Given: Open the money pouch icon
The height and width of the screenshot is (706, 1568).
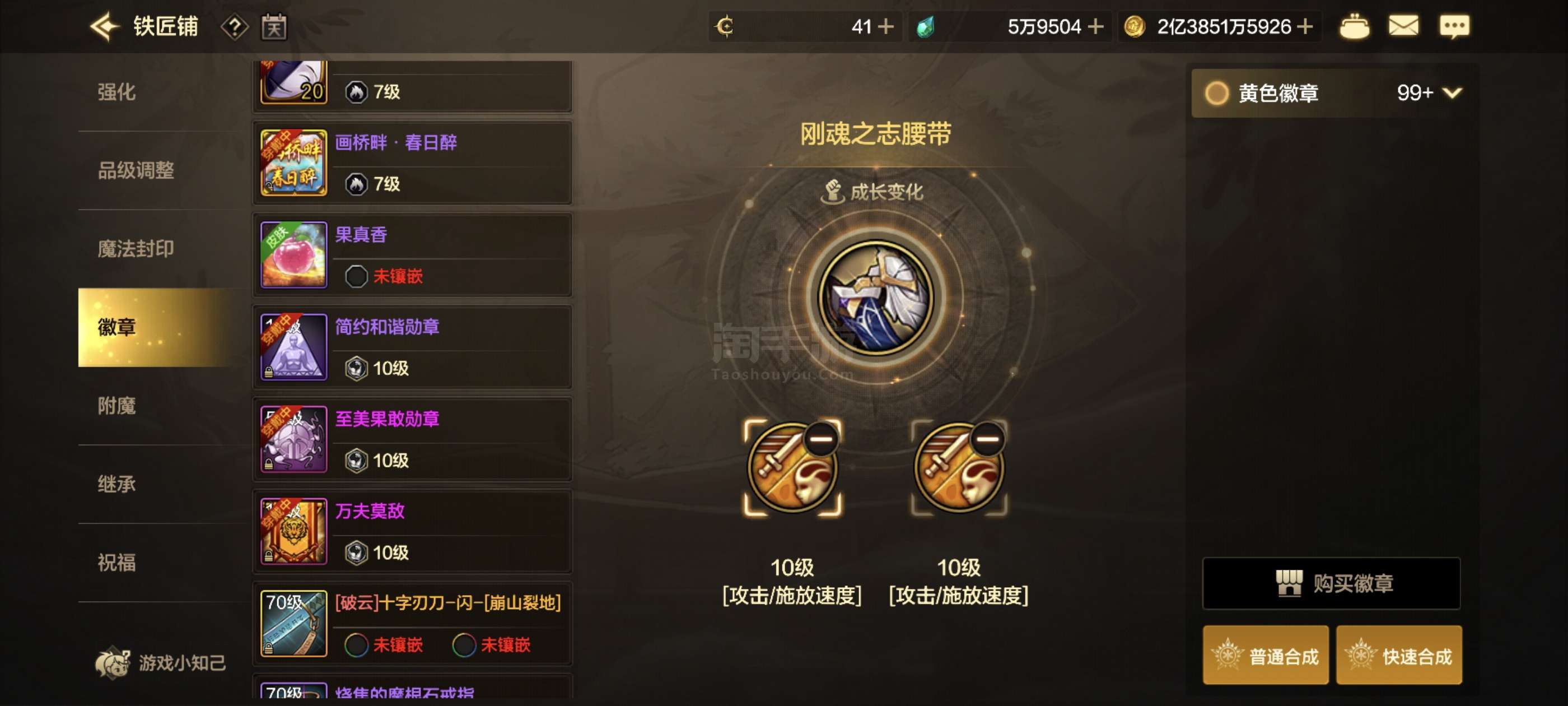Looking at the screenshot, I should point(1354,26).
